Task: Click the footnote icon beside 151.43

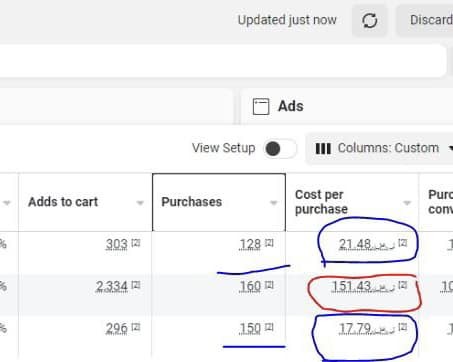Action: (403, 285)
